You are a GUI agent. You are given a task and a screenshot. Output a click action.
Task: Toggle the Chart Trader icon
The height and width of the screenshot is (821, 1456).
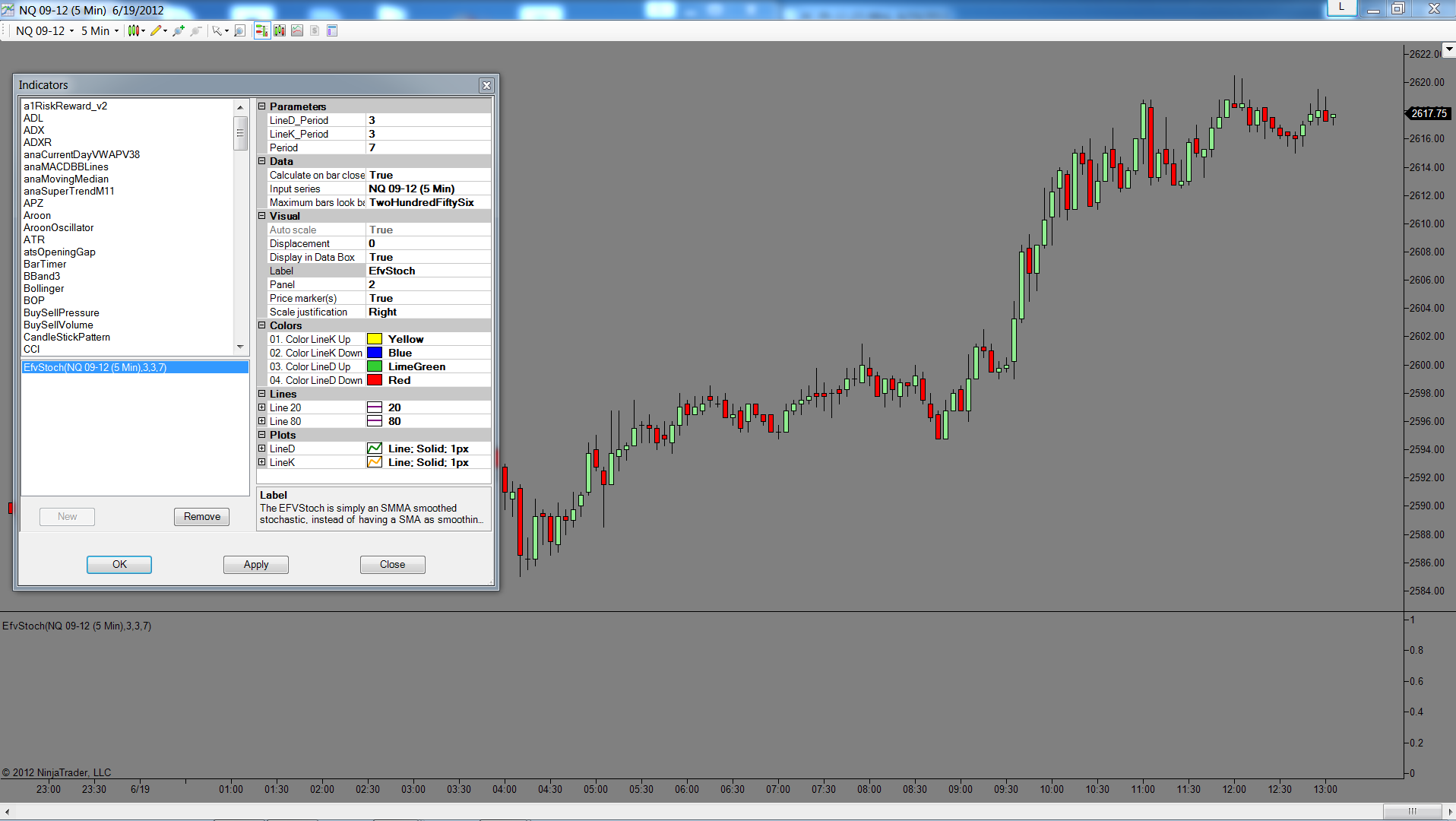pyautogui.click(x=261, y=30)
